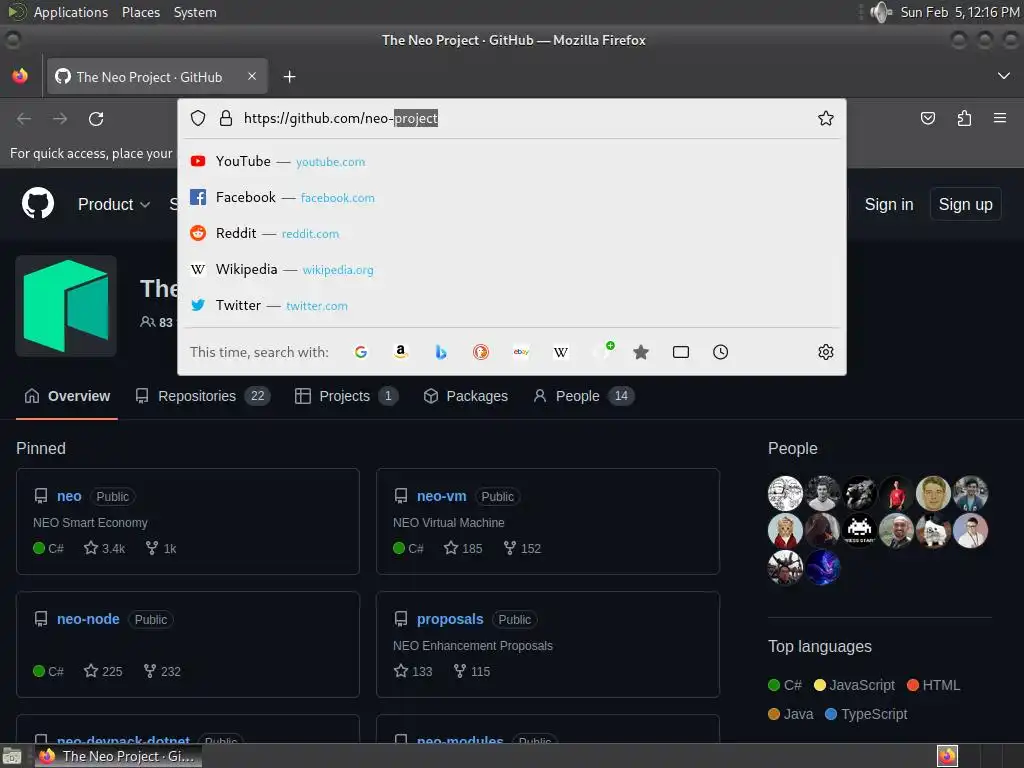Viewport: 1024px width, 768px height.
Task: Click the forward navigation arrow
Action: (60, 119)
